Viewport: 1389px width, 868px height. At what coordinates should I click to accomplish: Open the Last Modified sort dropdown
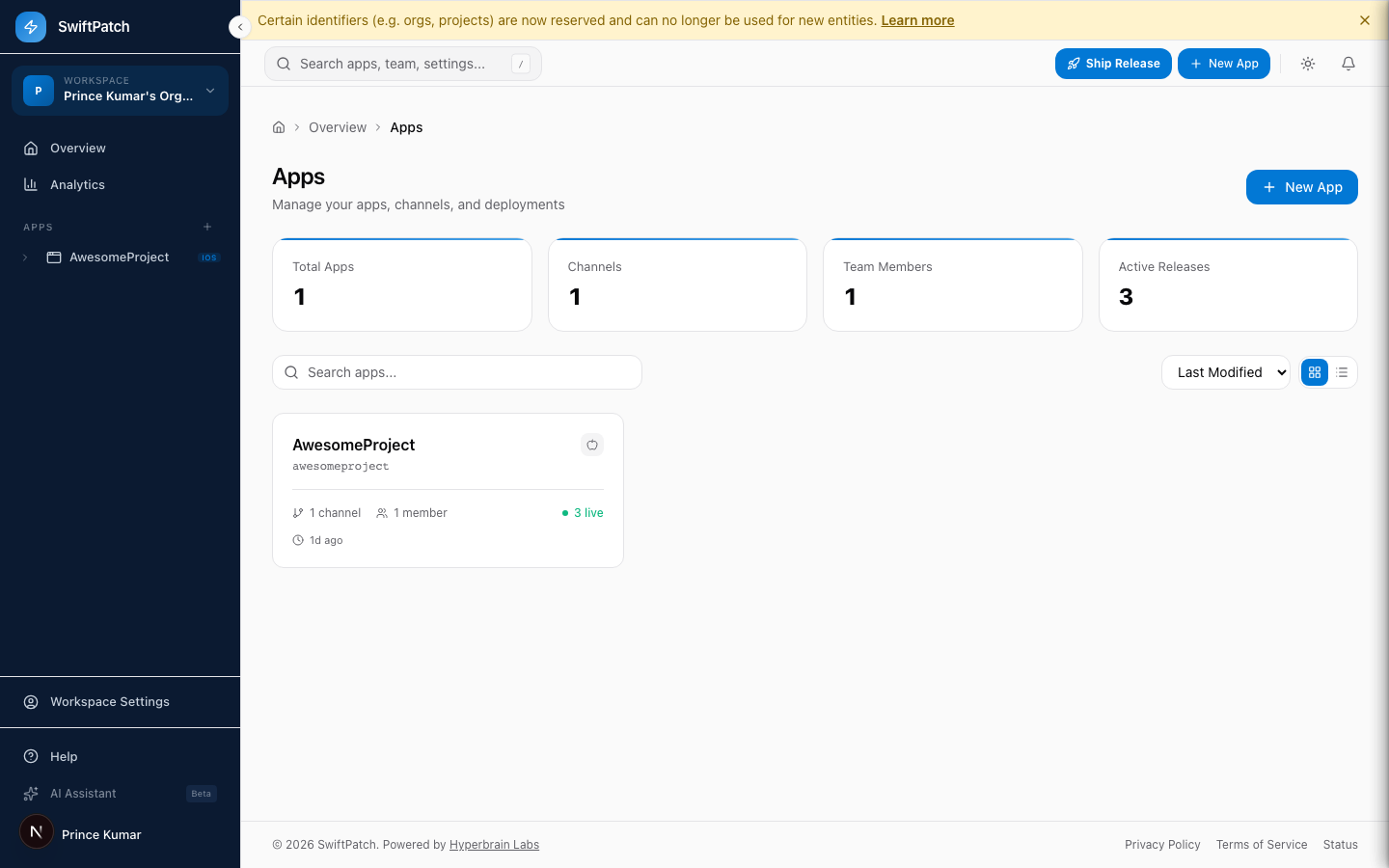(x=1225, y=372)
